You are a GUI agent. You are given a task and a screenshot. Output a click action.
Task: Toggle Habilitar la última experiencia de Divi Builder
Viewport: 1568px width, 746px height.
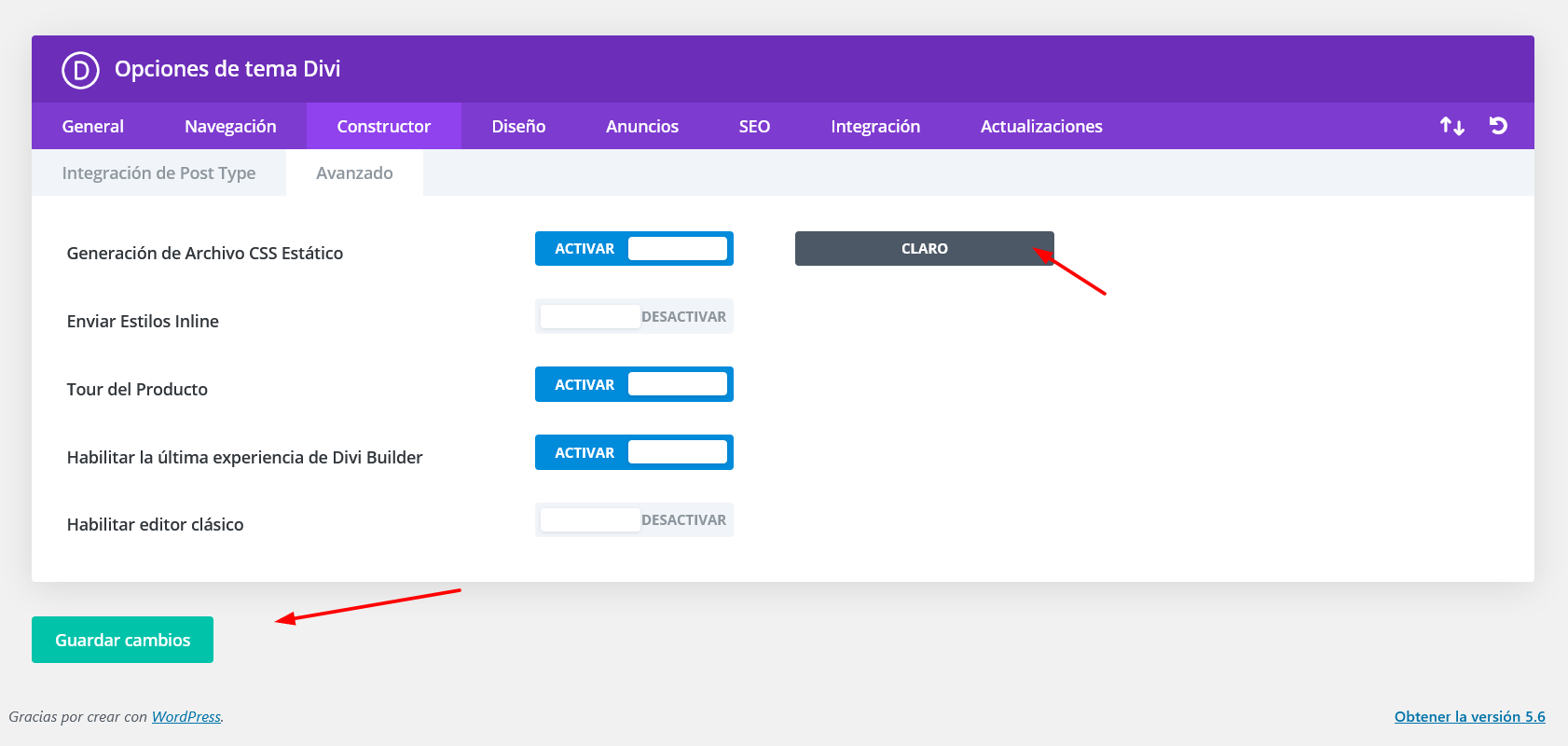(x=634, y=452)
